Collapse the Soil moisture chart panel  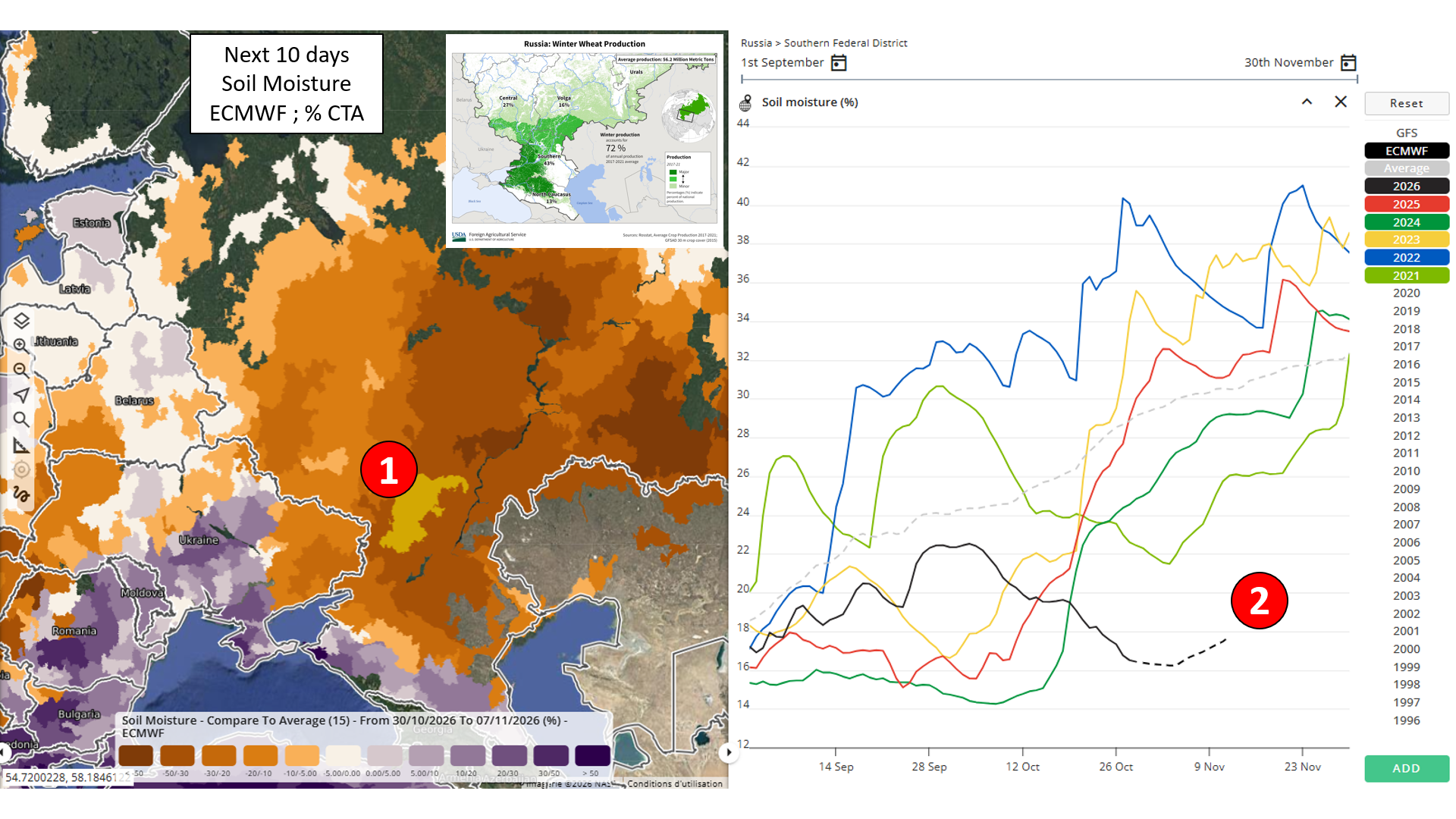pyautogui.click(x=1307, y=102)
